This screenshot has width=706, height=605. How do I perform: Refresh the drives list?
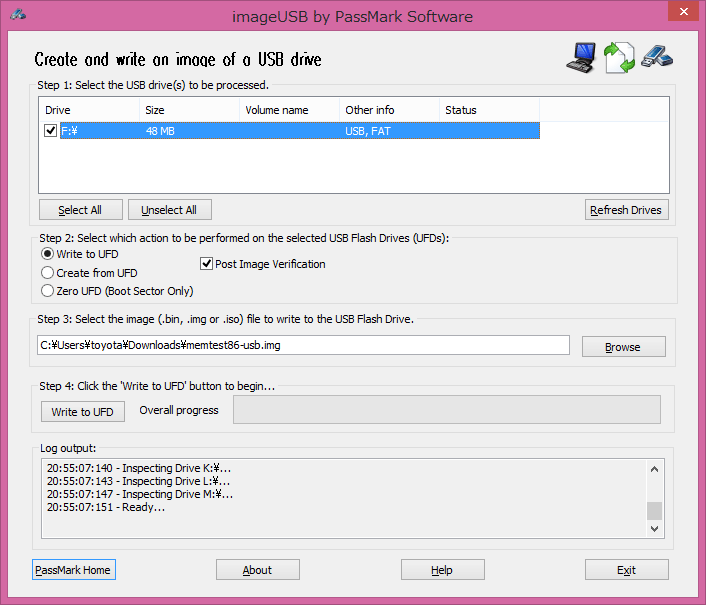pyautogui.click(x=627, y=210)
